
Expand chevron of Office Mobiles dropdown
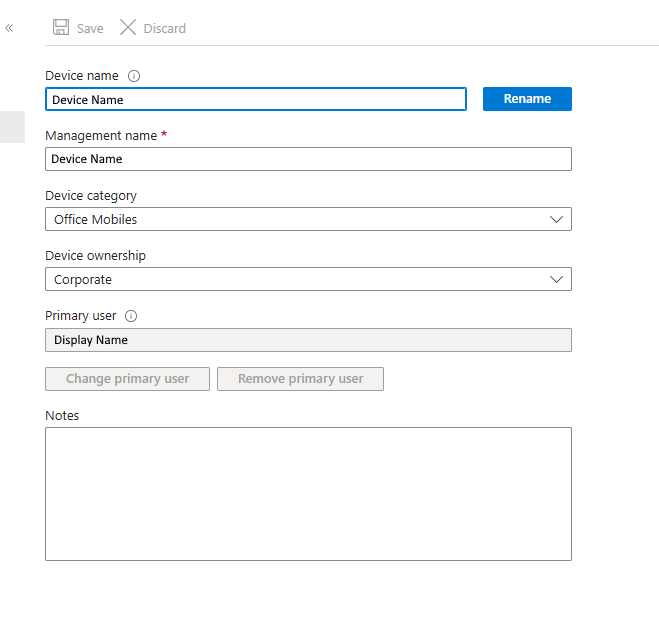556,219
